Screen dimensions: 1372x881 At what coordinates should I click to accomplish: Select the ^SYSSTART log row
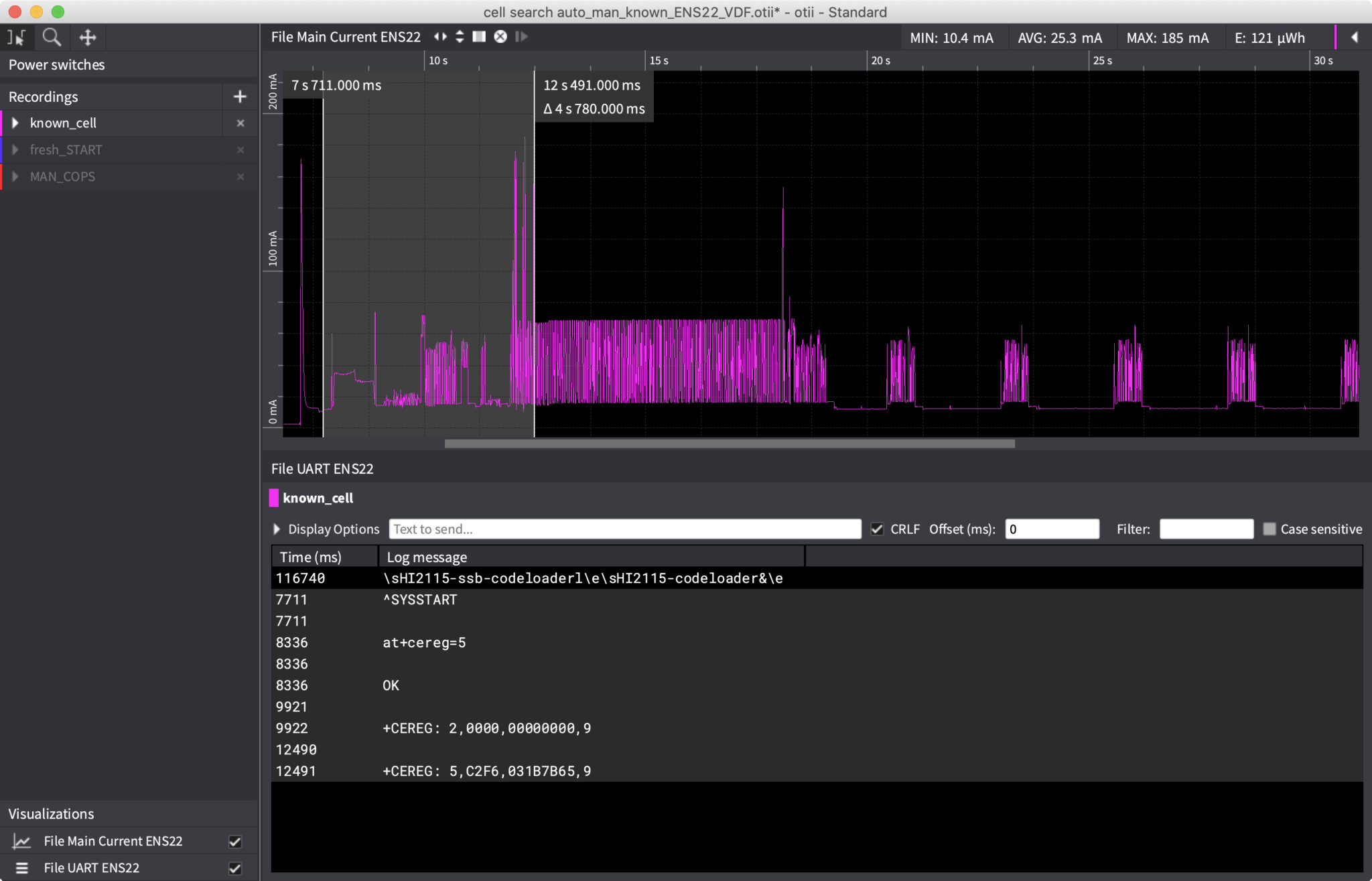pyautogui.click(x=817, y=600)
